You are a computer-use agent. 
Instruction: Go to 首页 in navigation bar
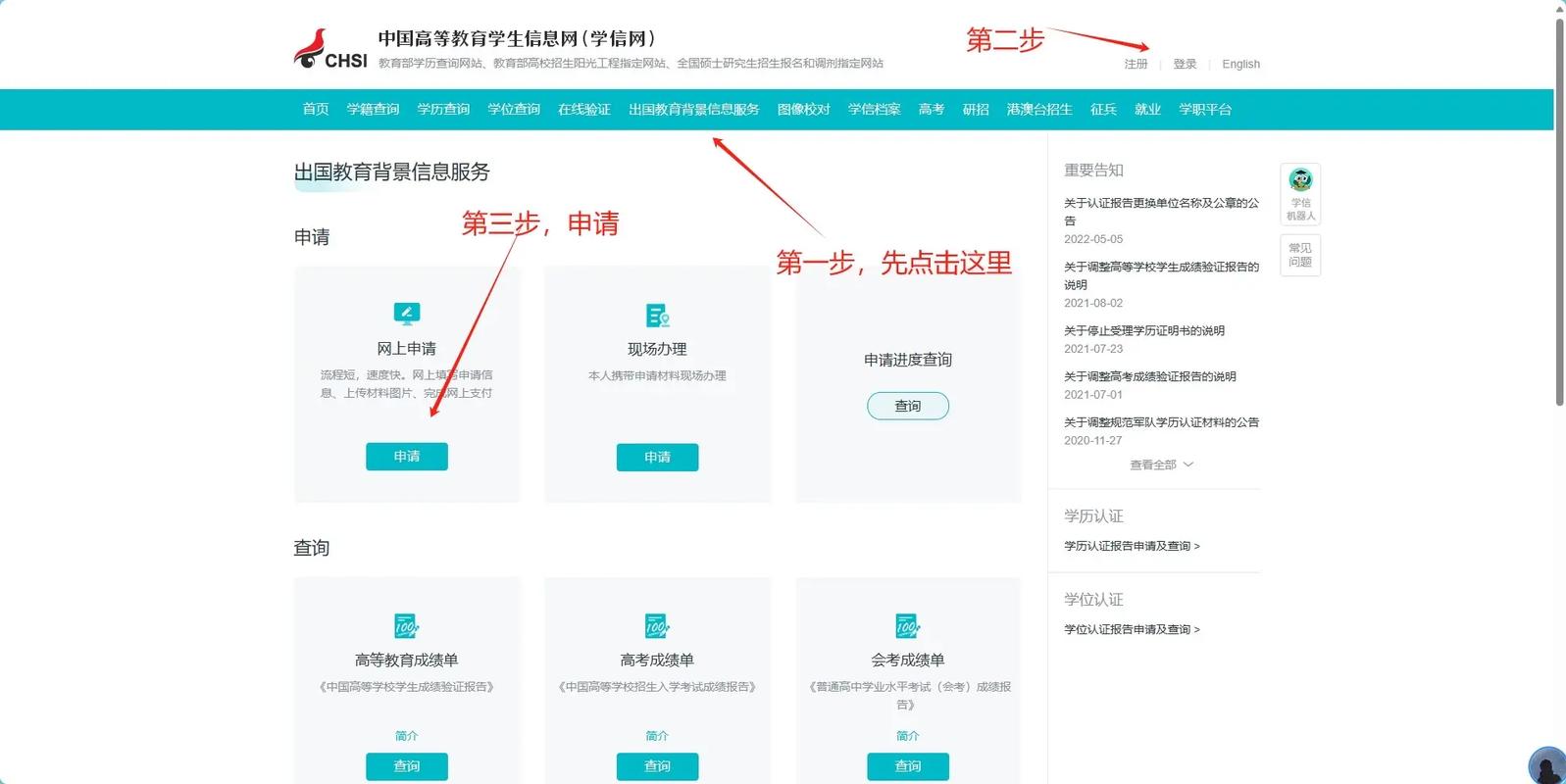[x=316, y=109]
